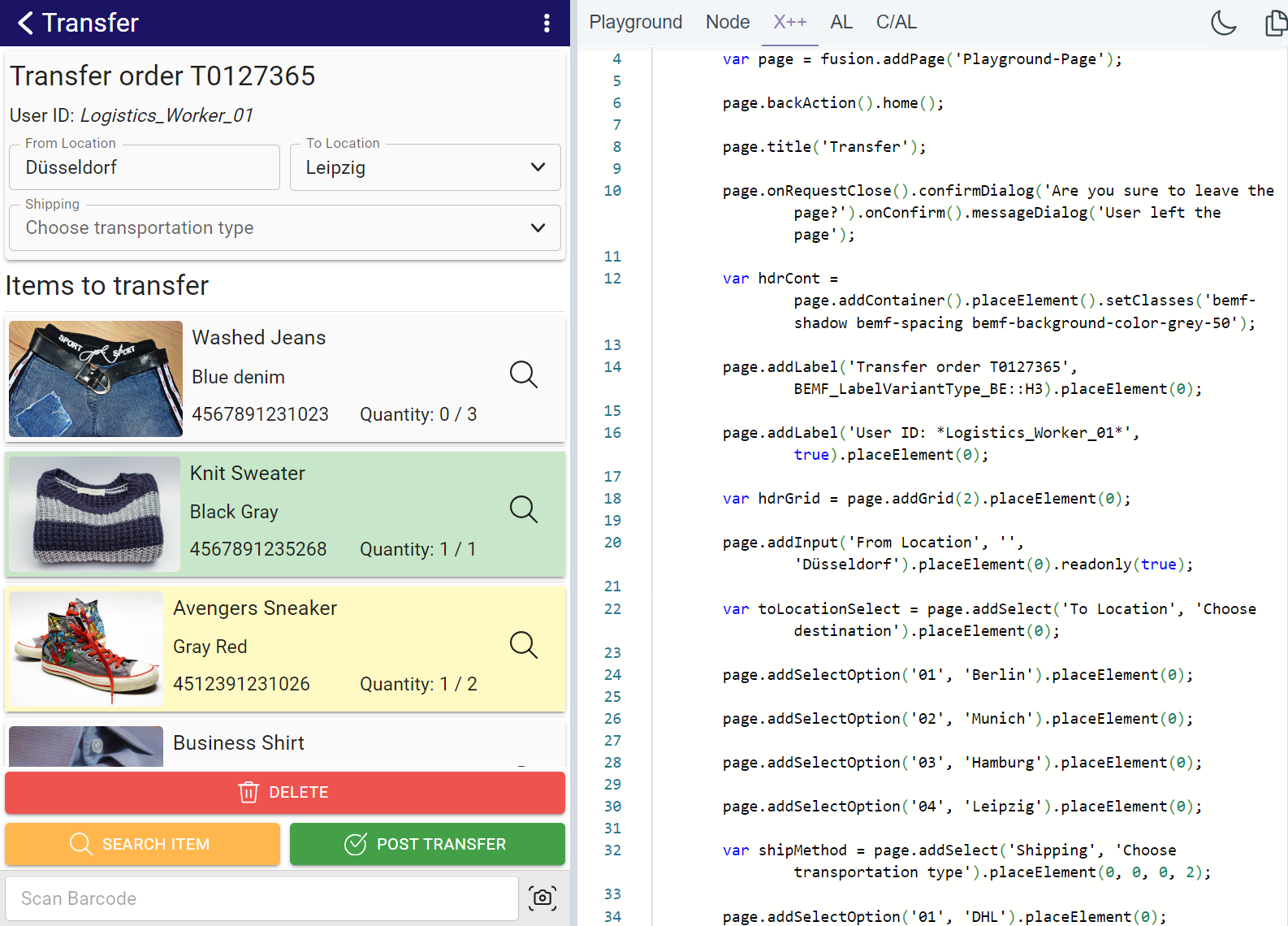Click barcode 4567891231023
Screen dimensions: 1288x926
(260, 414)
